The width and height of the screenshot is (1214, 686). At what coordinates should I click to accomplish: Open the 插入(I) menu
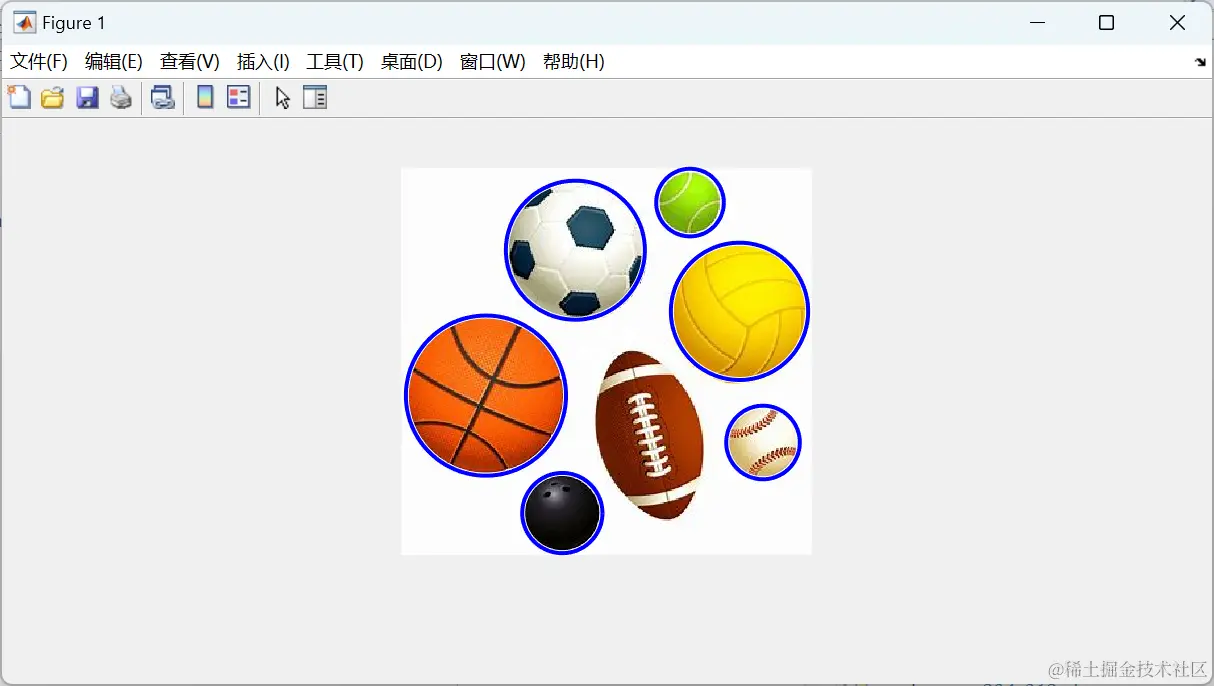click(263, 62)
